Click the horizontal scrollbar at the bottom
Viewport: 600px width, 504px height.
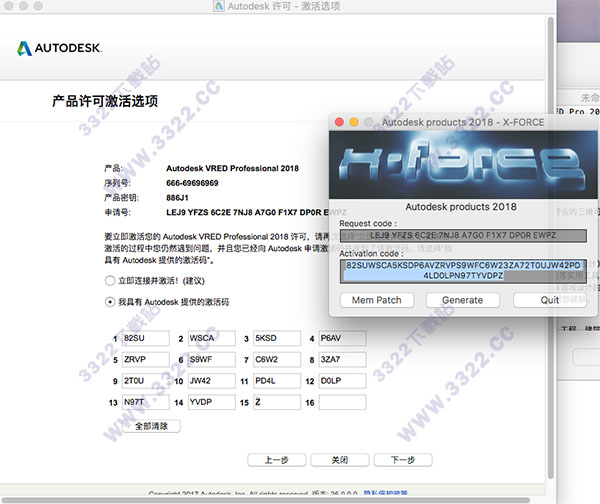(x=266, y=500)
